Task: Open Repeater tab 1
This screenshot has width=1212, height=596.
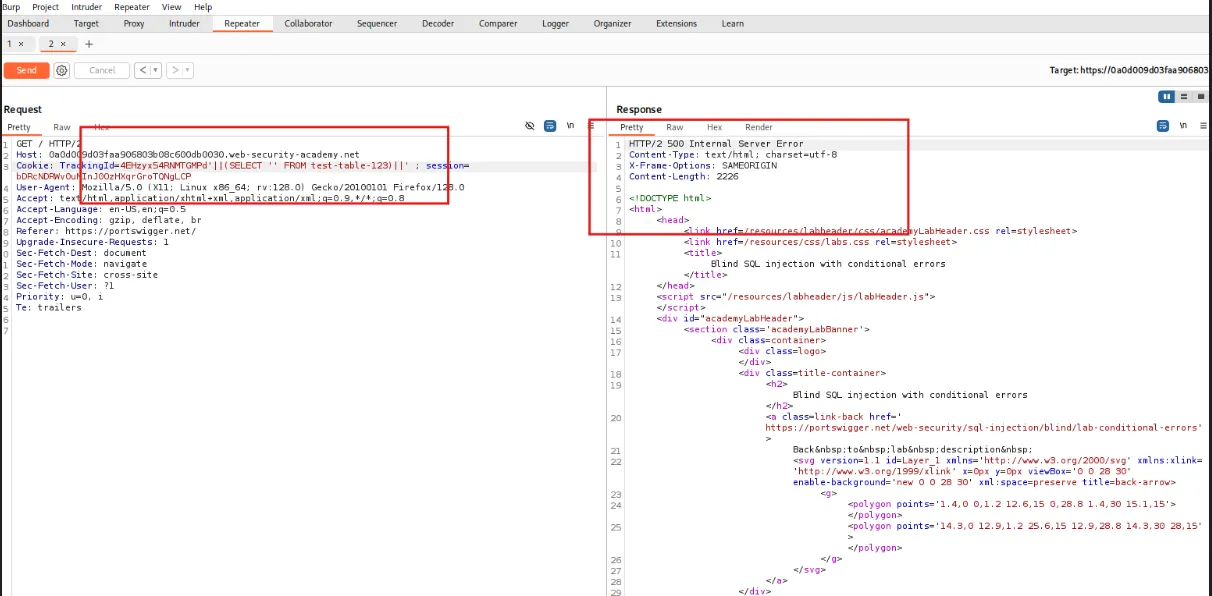Action: 11,44
